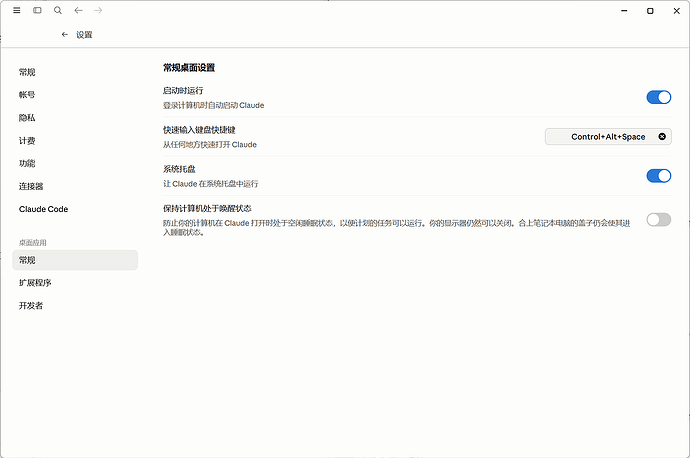Toggle the sidebar panel icon
Image resolution: width=690 pixels, height=458 pixels.
pyautogui.click(x=37, y=10)
